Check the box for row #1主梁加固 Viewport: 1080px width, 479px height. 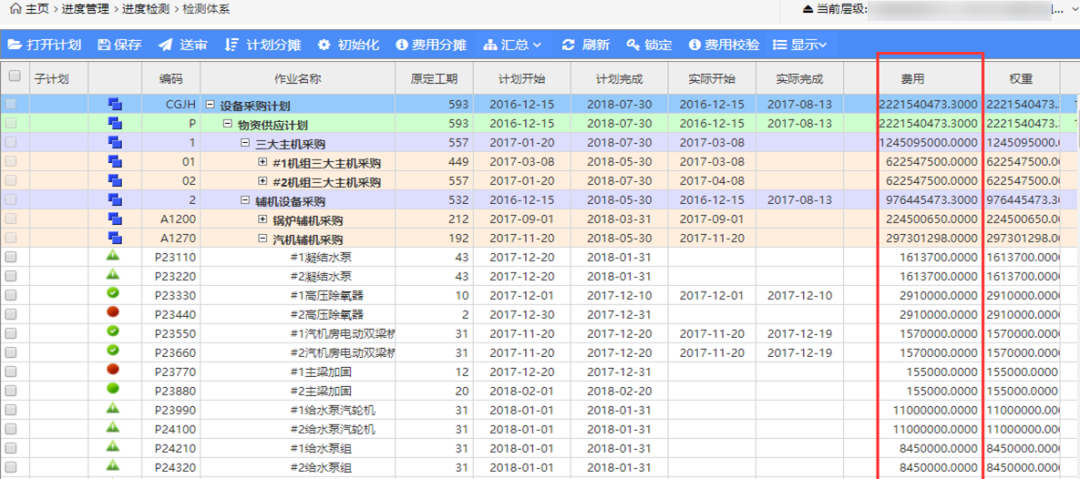click(11, 371)
